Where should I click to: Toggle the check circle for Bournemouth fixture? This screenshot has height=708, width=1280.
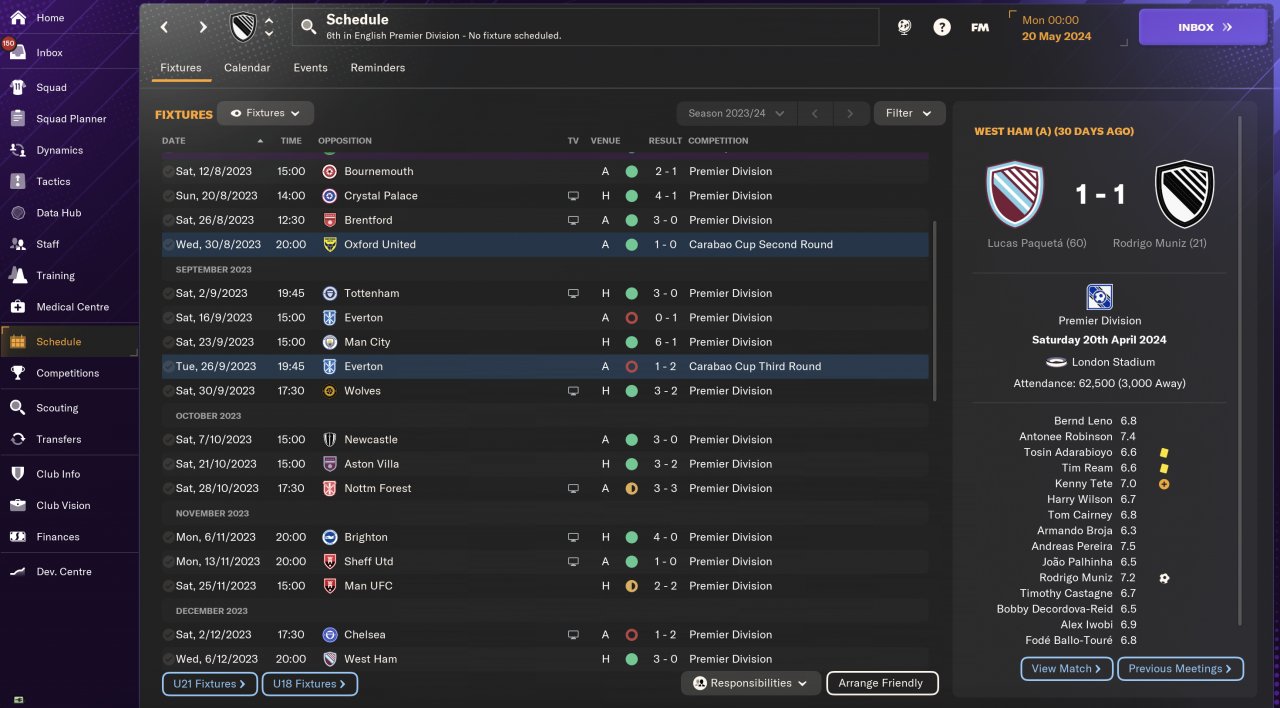(x=168, y=172)
